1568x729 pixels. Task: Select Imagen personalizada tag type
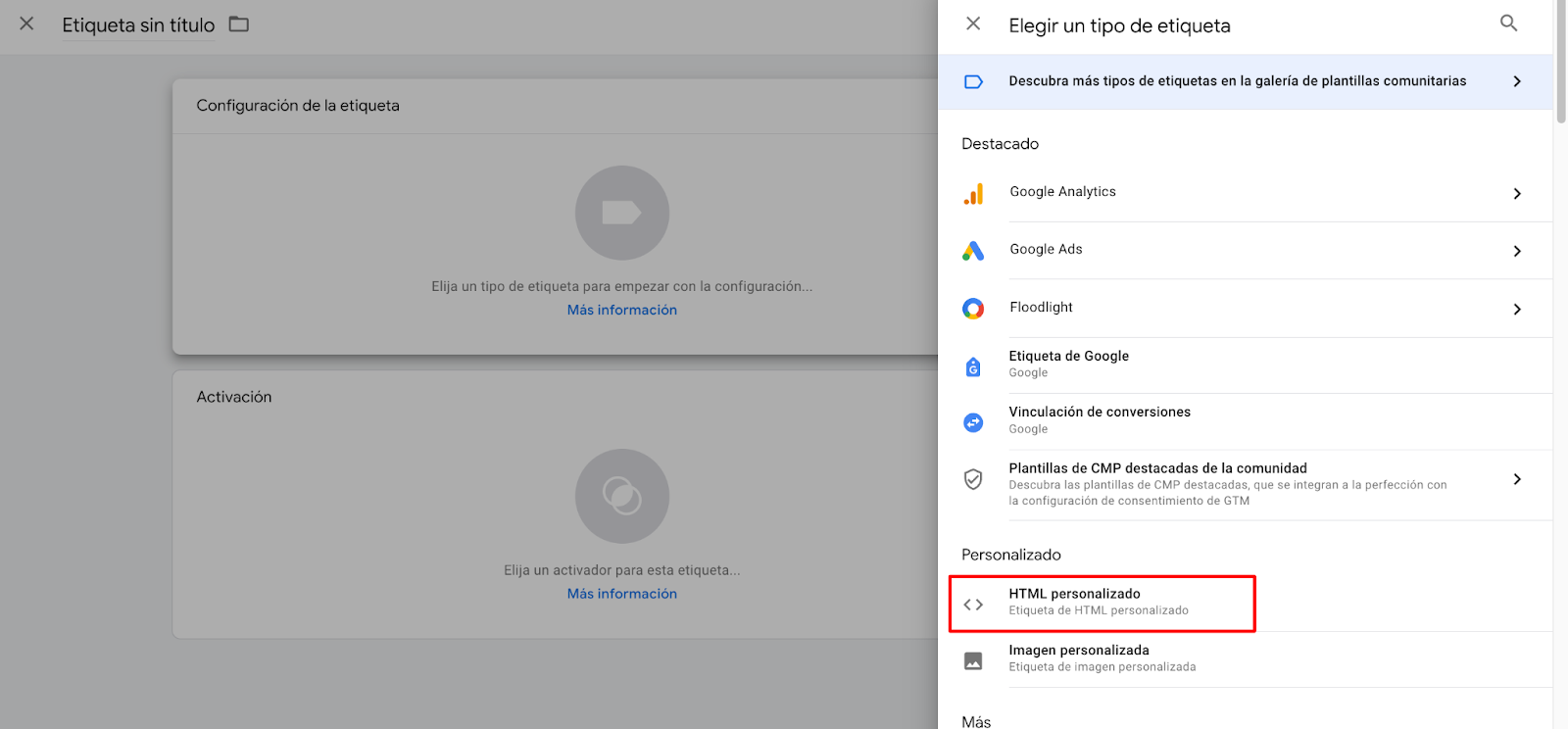click(1245, 659)
